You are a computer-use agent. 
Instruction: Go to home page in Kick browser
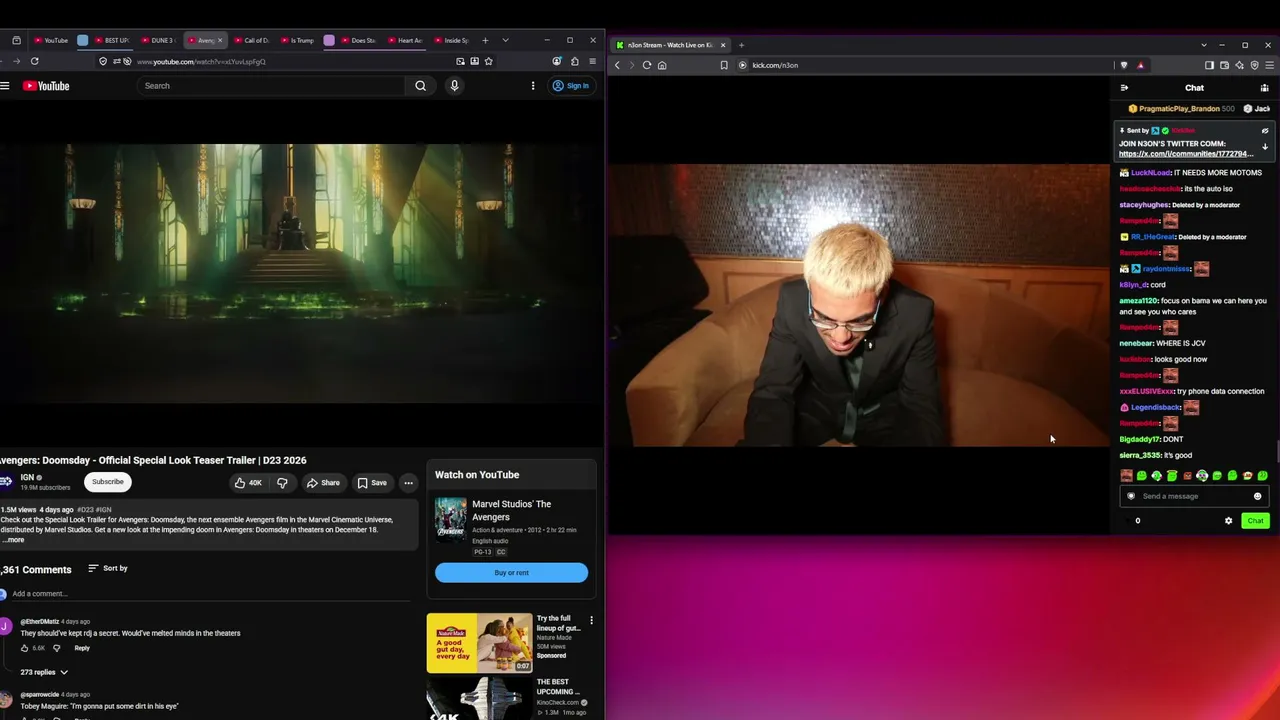pos(662,65)
